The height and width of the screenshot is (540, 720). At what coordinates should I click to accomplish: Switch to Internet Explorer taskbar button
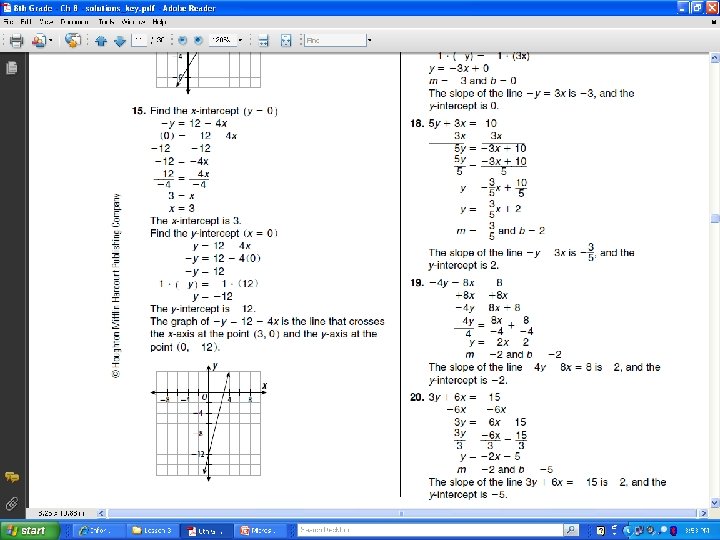[98, 530]
